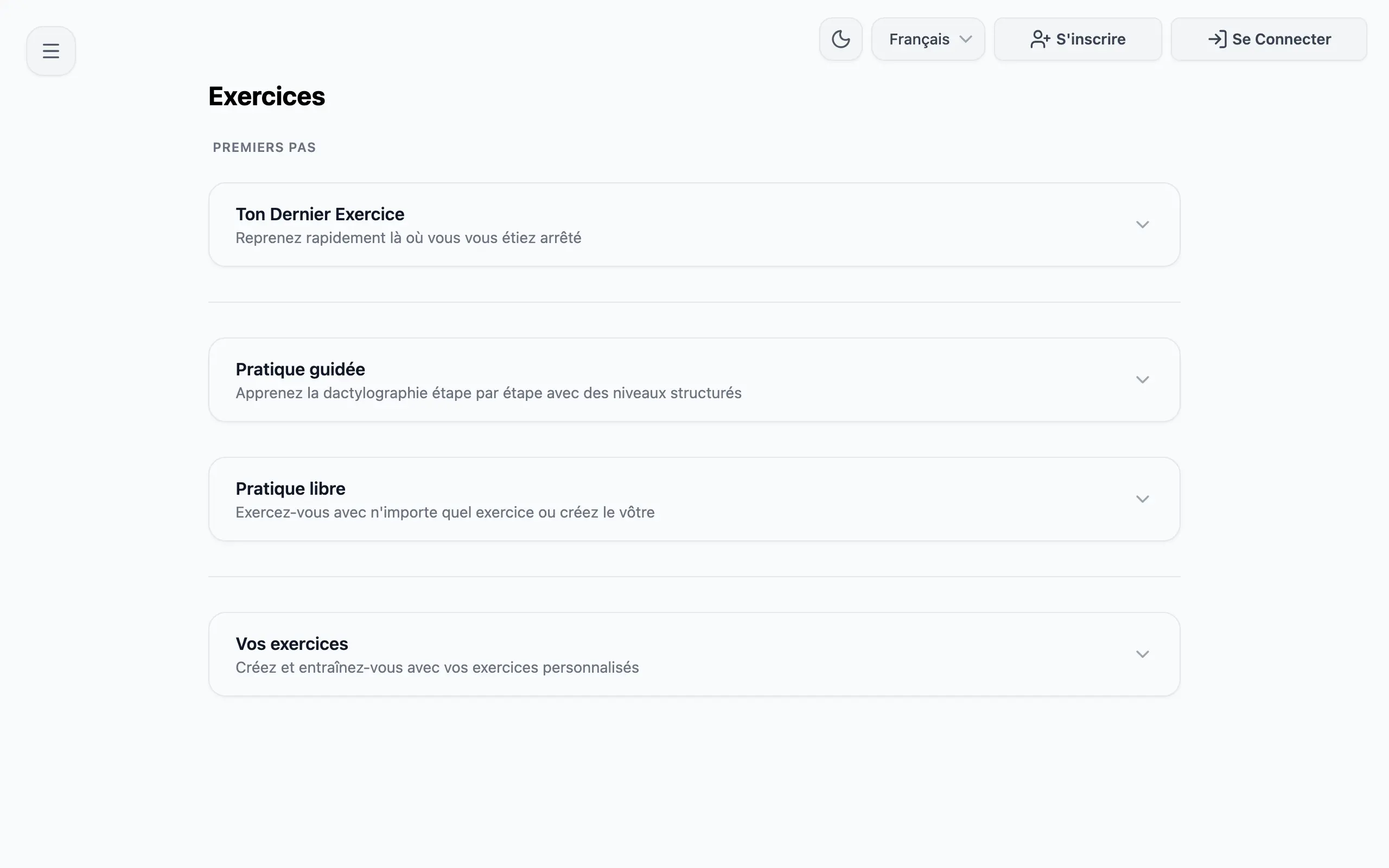Expand the Vos exercices card
This screenshot has height=868, width=1389.
coord(1142,654)
